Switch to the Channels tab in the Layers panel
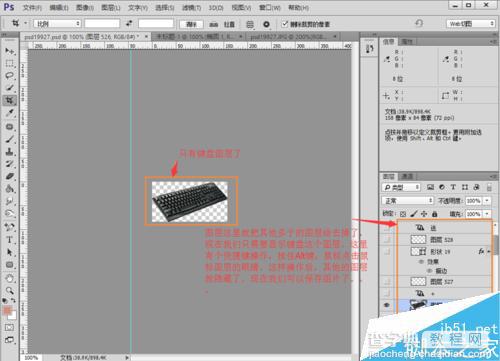The height and width of the screenshot is (361, 500). [407, 176]
